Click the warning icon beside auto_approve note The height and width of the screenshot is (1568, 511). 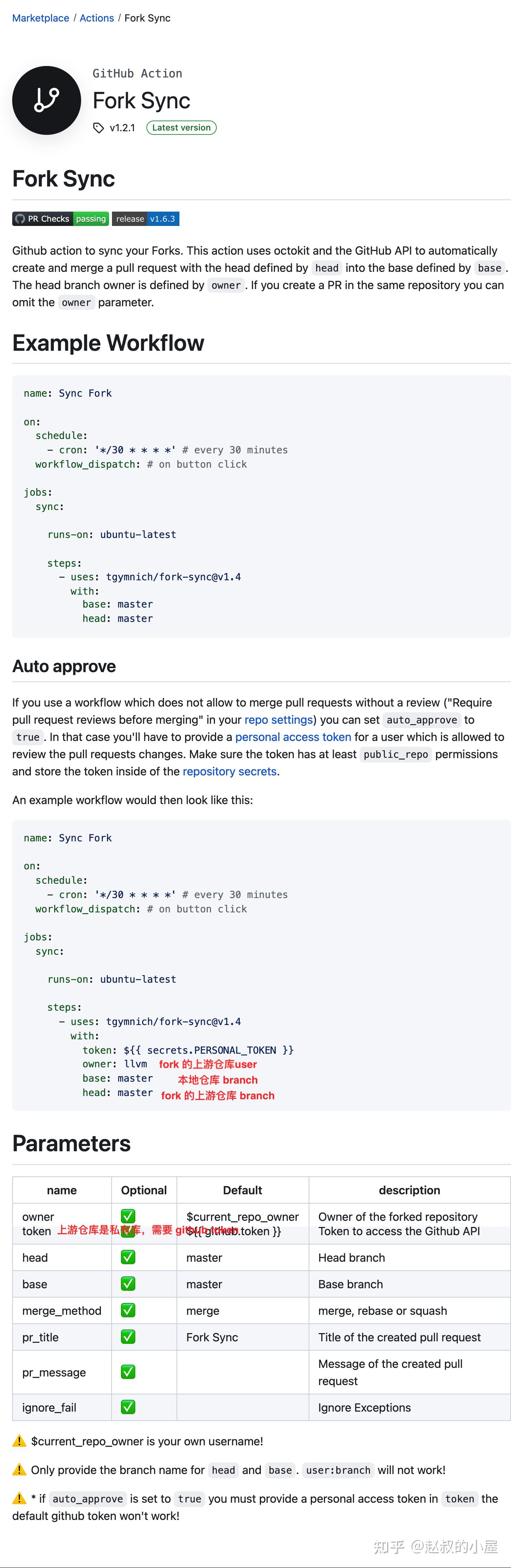[x=19, y=1498]
